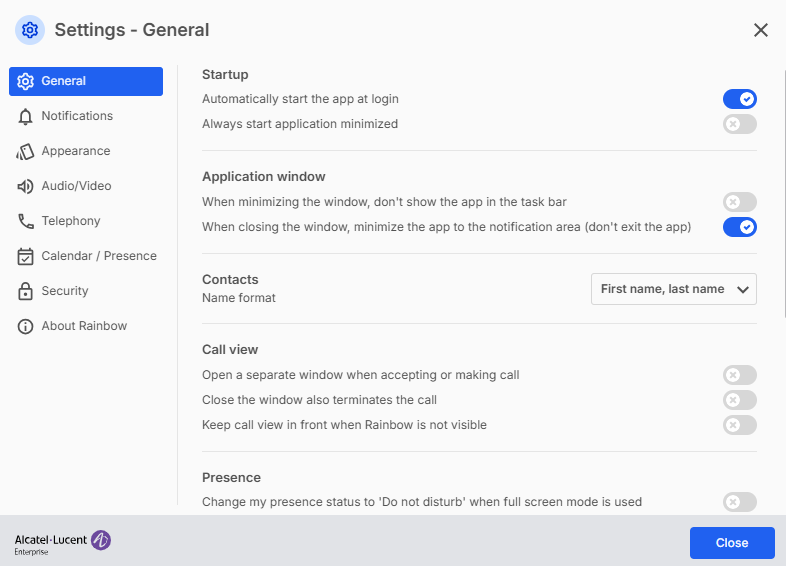Disable automatically start the app at login

click(740, 99)
